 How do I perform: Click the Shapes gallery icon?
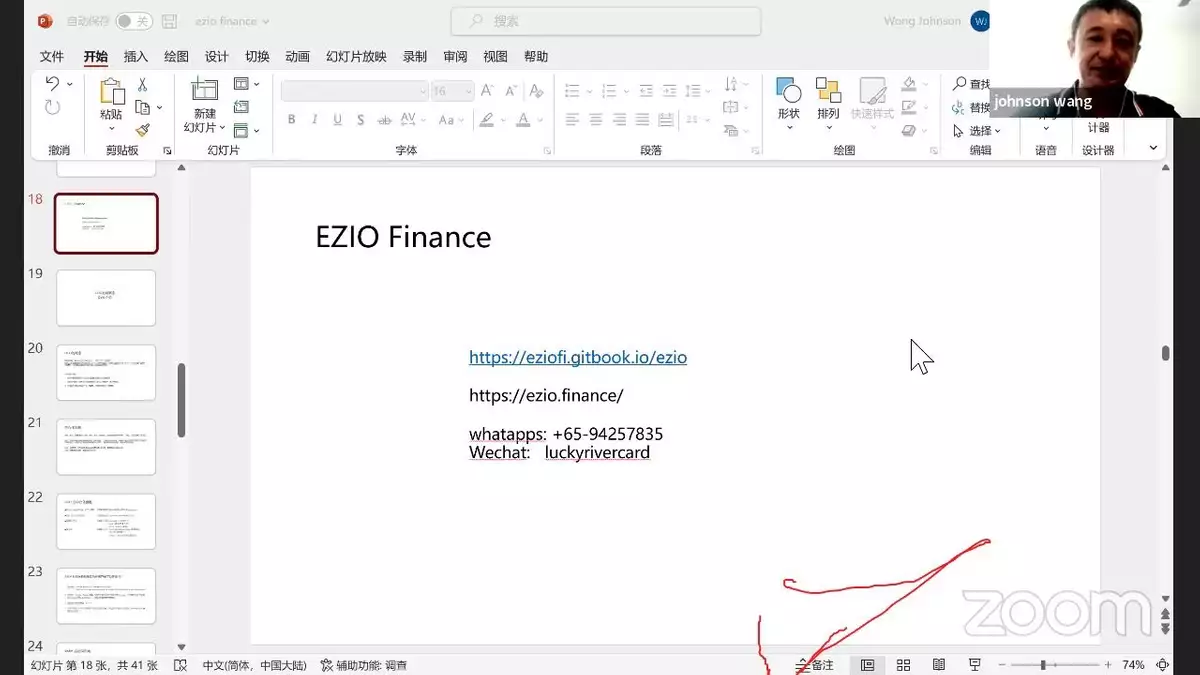pyautogui.click(x=789, y=90)
